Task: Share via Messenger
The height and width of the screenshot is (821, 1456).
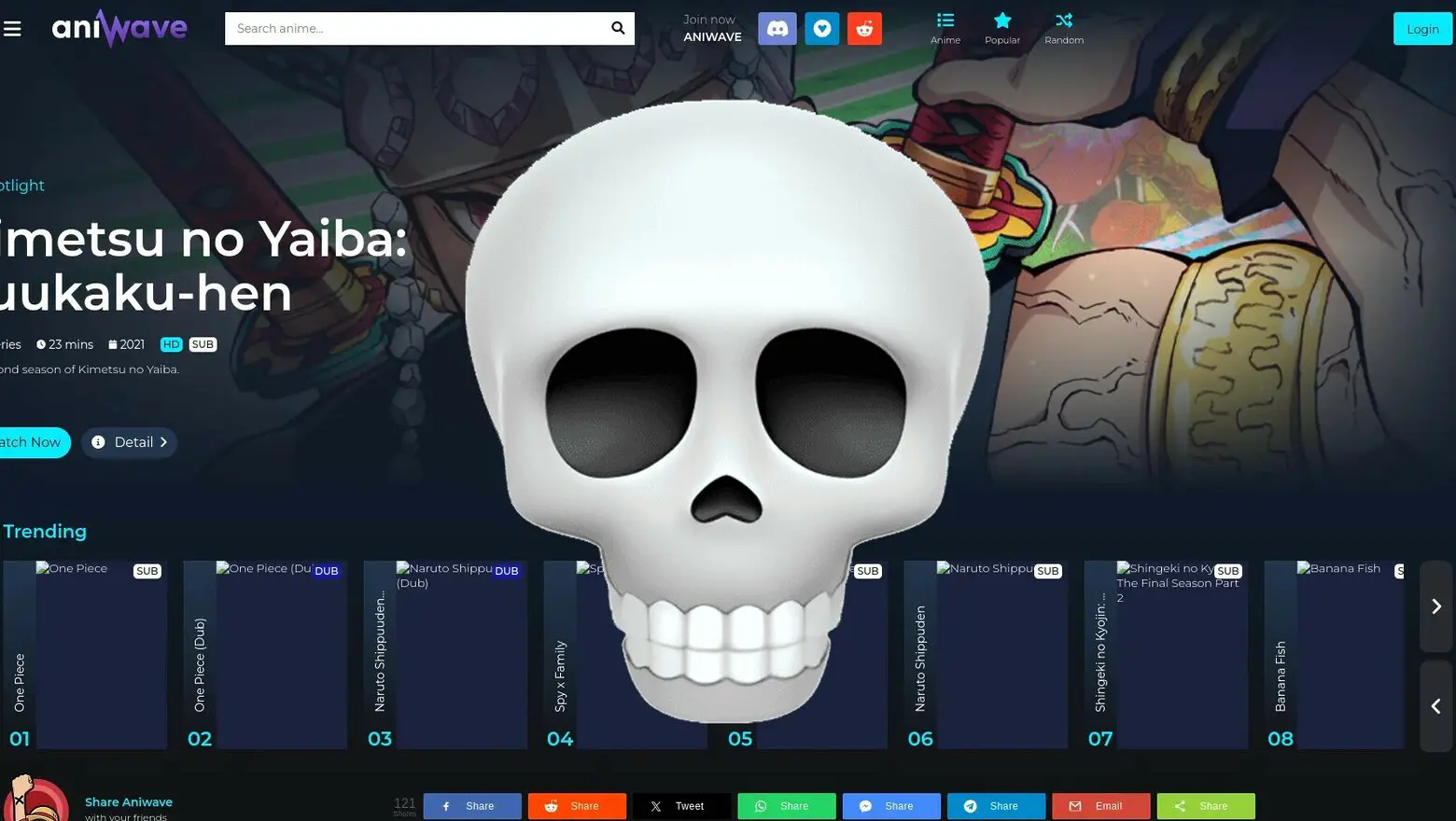Action: (891, 806)
